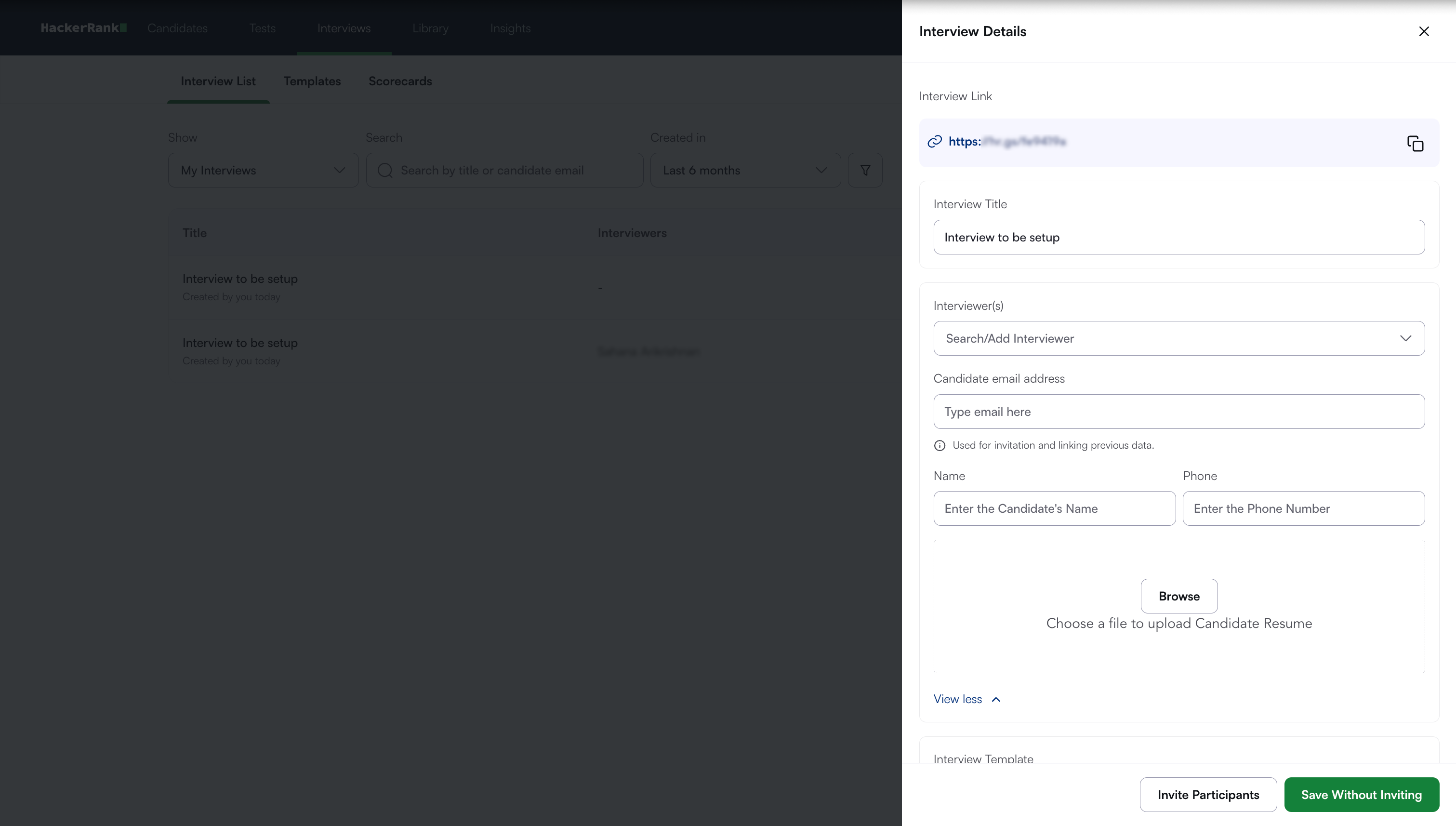Open the Candidates menu

tap(177, 28)
